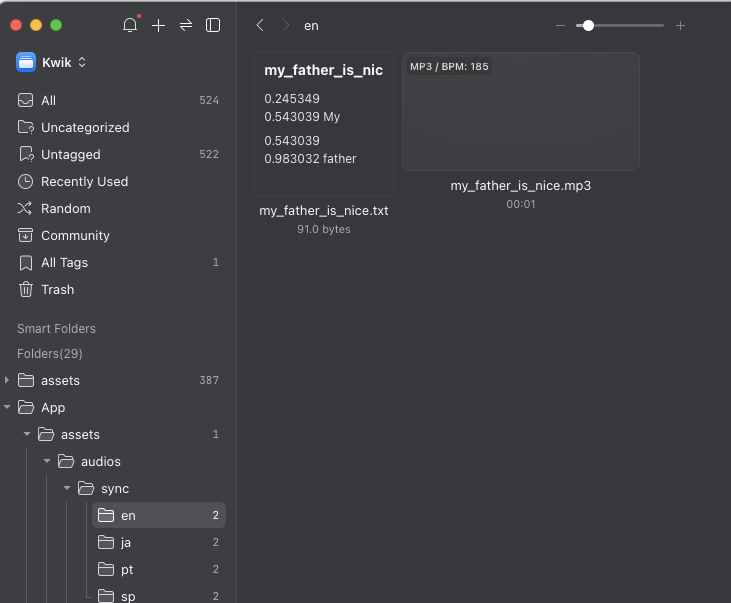Show Untagged items
The image size is (731, 603).
pyautogui.click(x=118, y=154)
